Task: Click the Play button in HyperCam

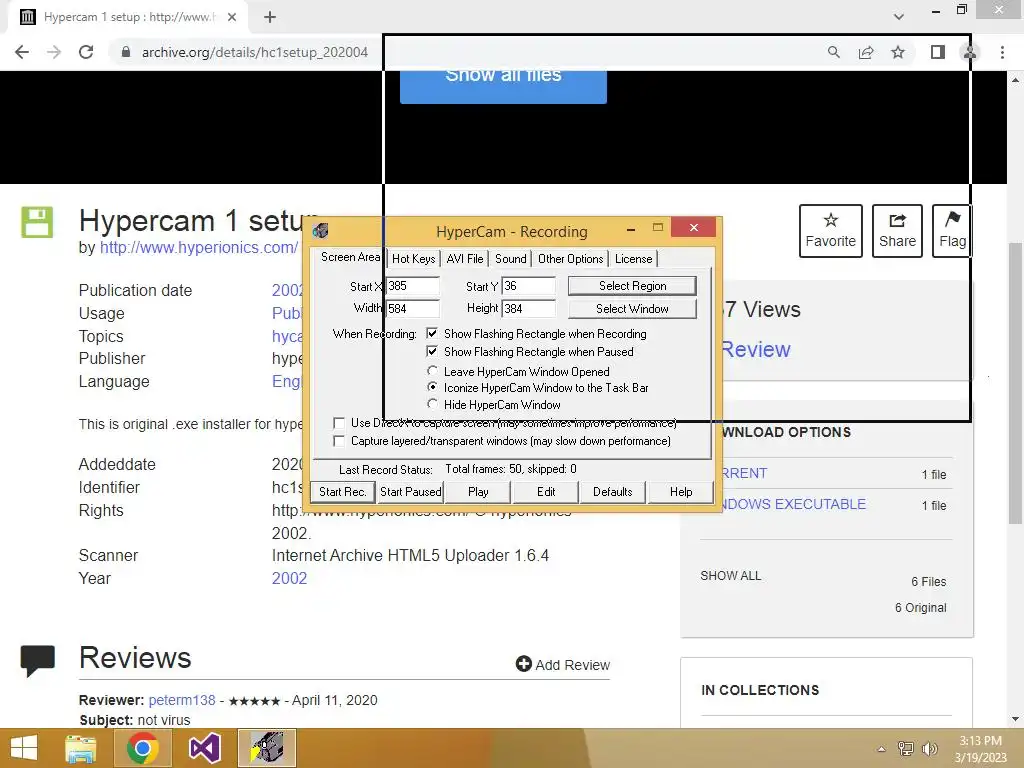Action: point(478,492)
